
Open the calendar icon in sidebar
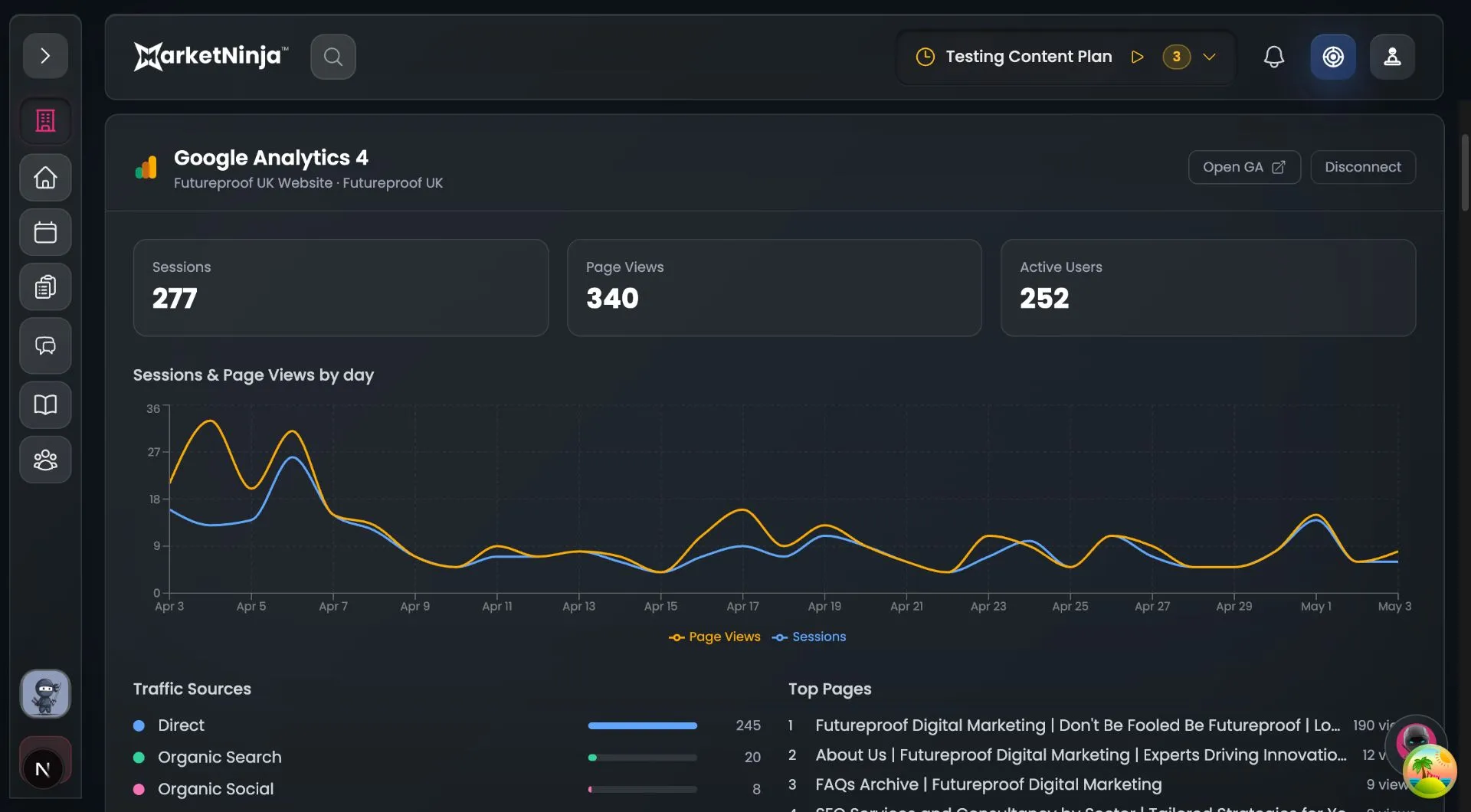click(x=45, y=232)
